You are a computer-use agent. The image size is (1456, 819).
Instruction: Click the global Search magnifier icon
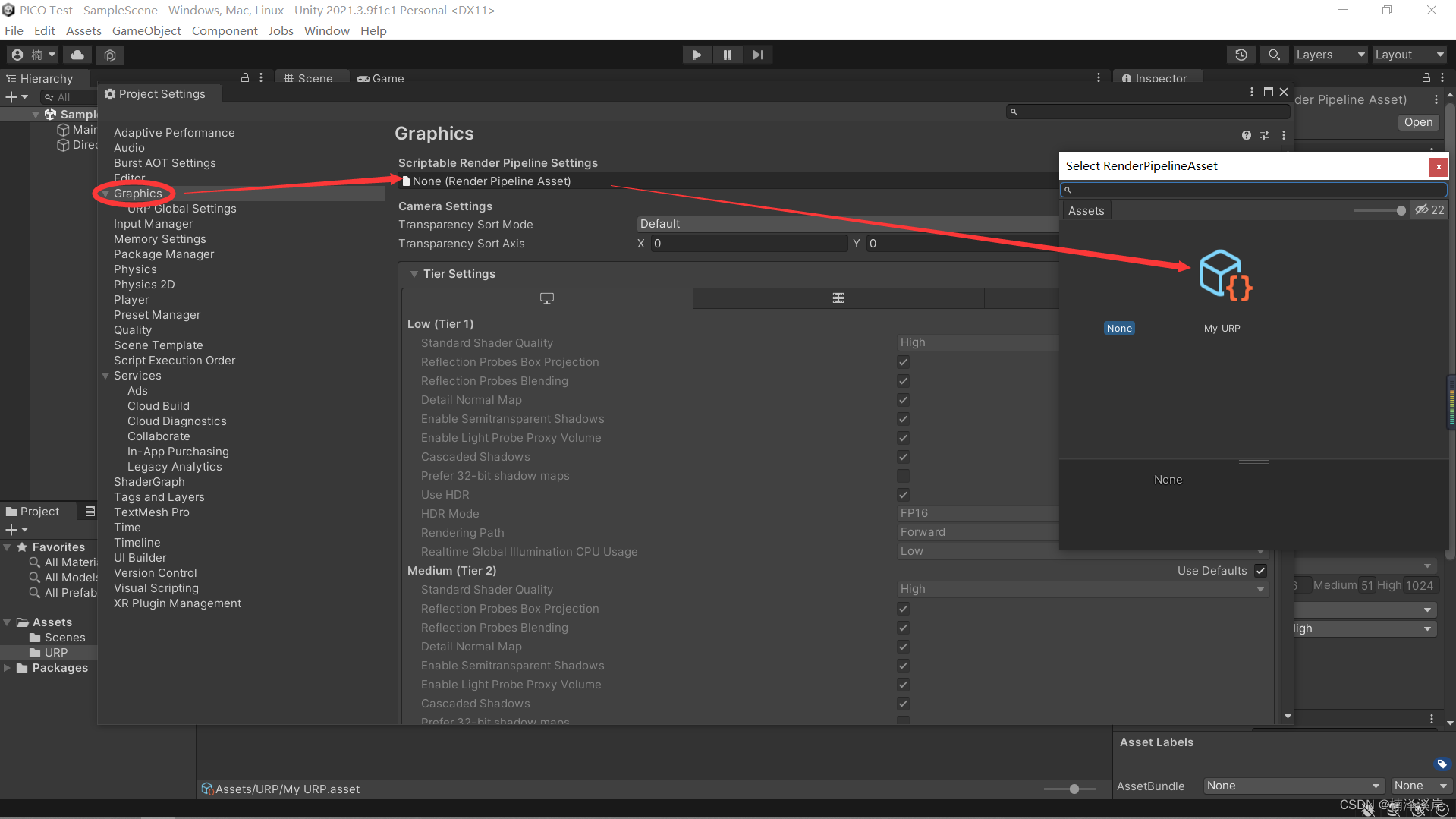pos(1274,55)
